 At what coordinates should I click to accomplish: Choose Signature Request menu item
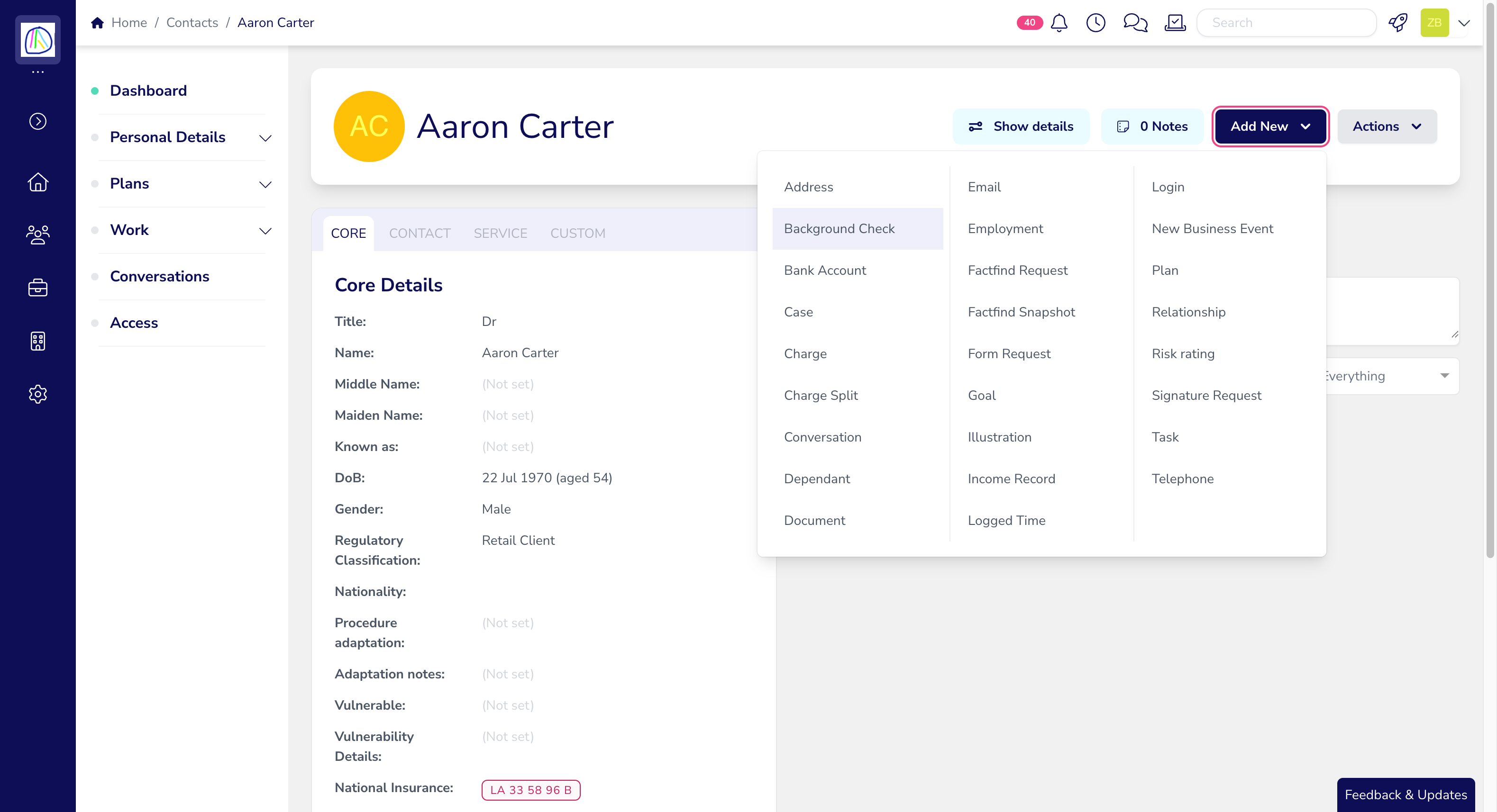(x=1225, y=396)
